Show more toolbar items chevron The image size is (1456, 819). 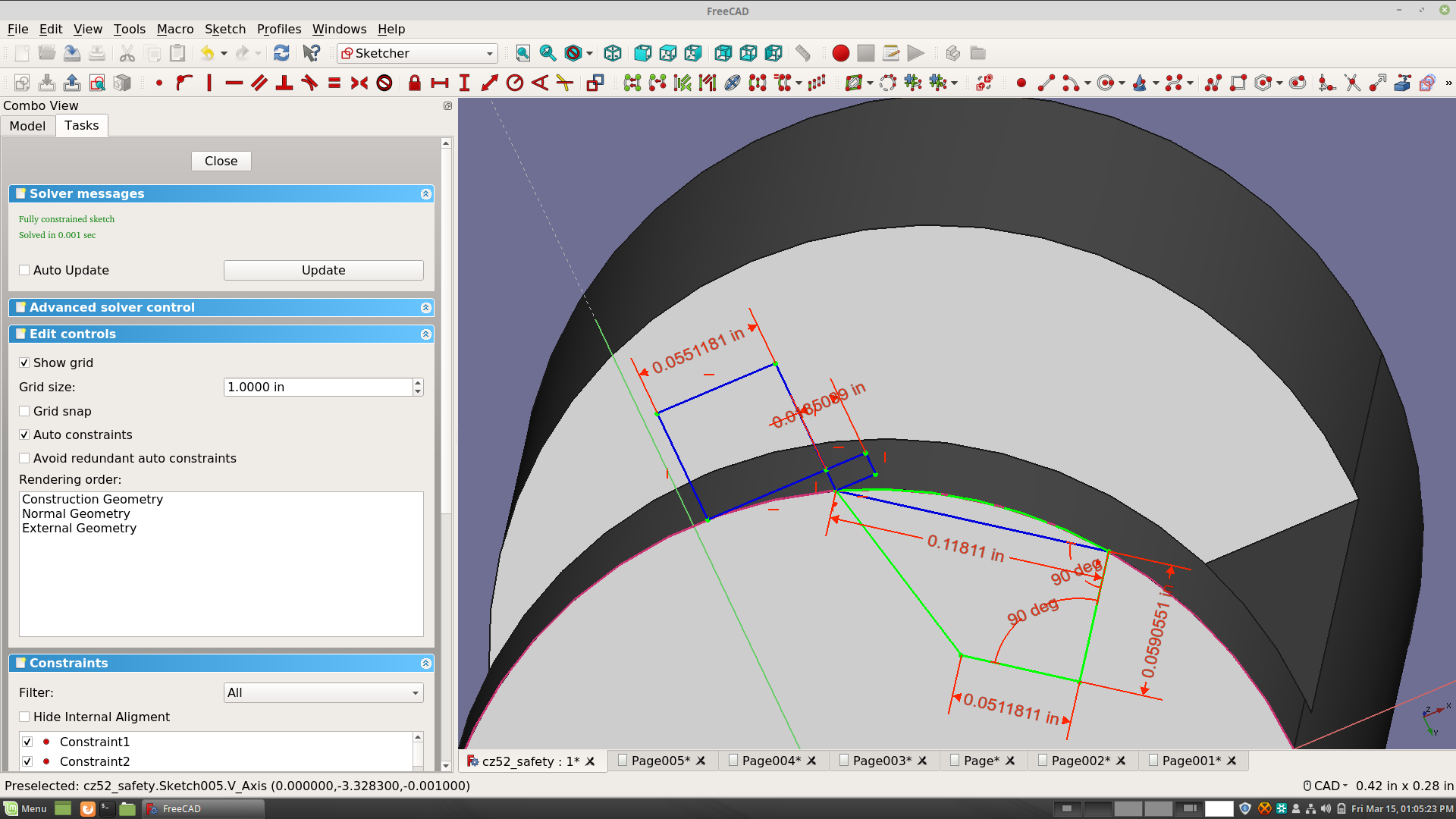(1448, 83)
